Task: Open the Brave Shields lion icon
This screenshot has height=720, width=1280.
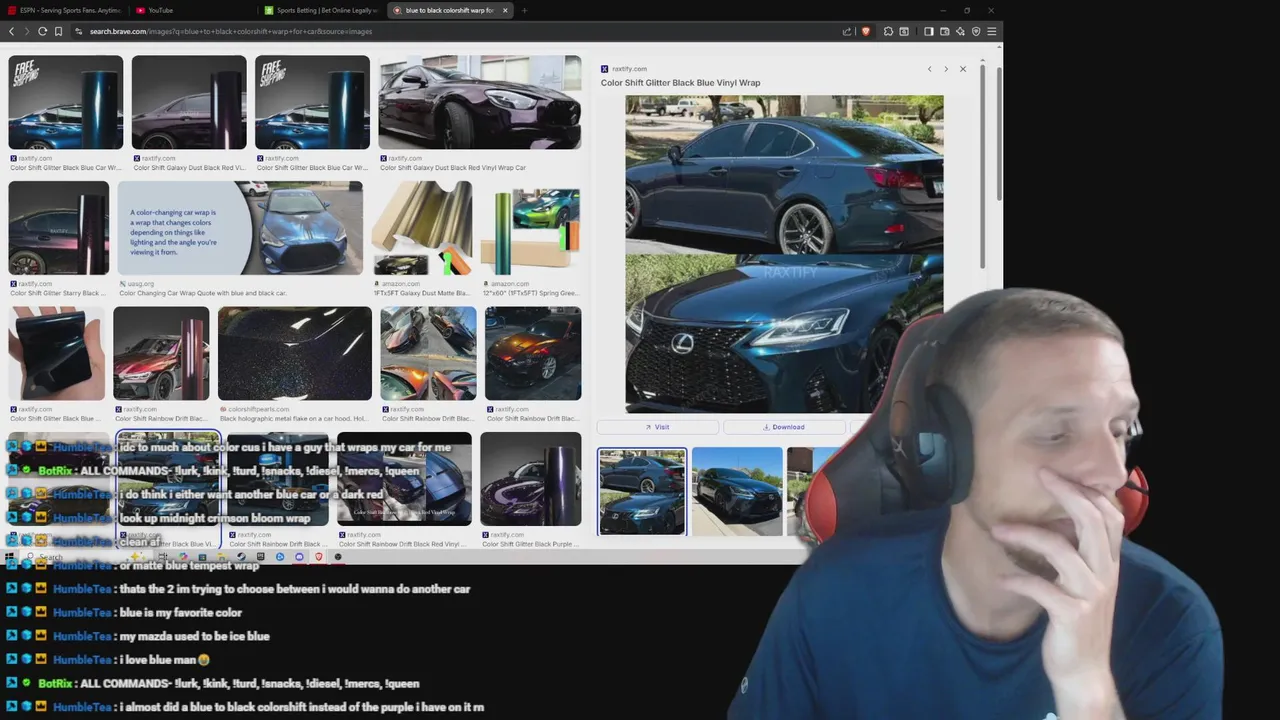Action: [x=866, y=31]
